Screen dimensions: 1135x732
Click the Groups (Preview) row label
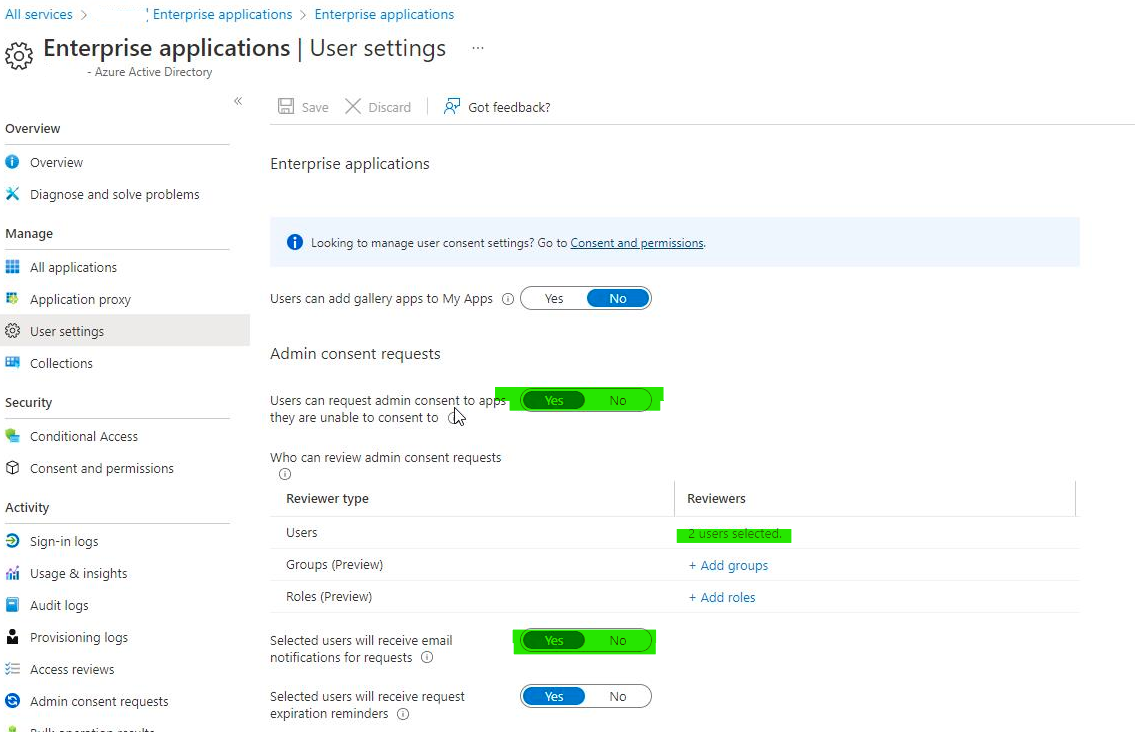click(x=334, y=565)
